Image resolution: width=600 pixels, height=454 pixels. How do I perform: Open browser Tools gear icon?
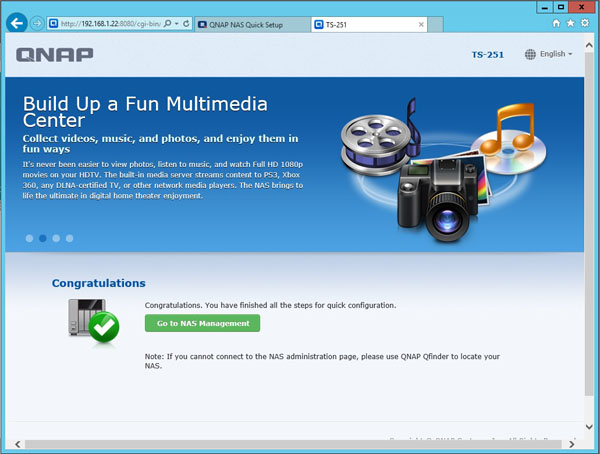(585, 23)
